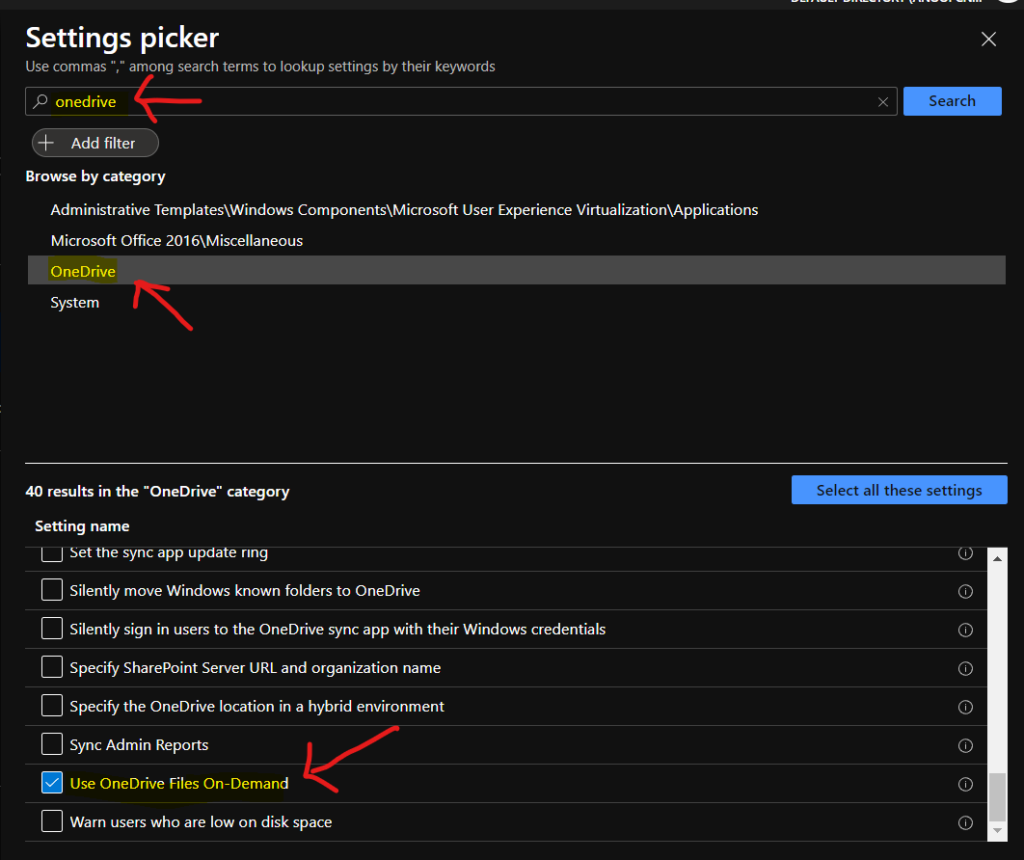Select the System category

click(75, 302)
